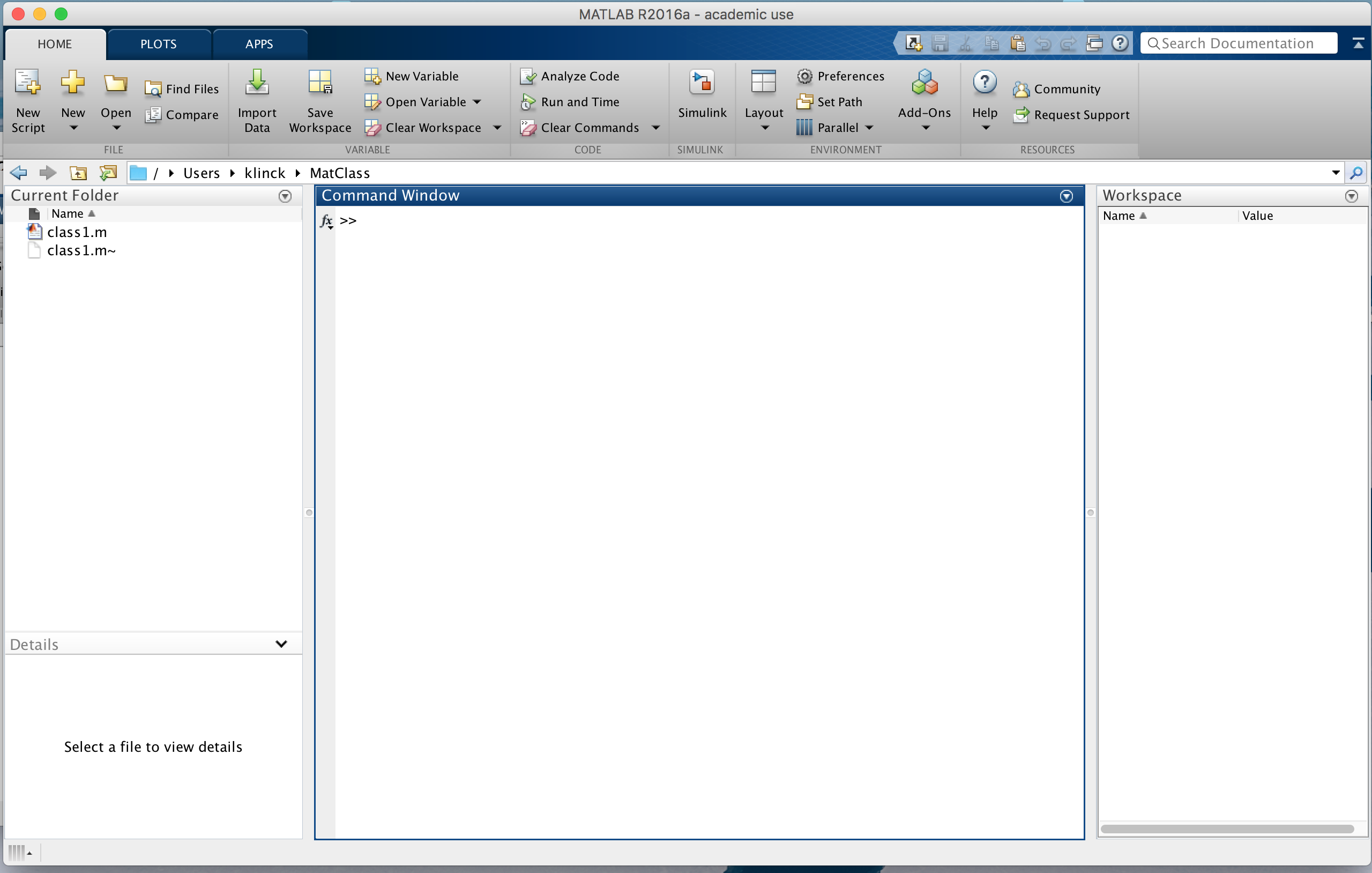Select MatClass in folder path
The image size is (1372, 873).
click(340, 173)
